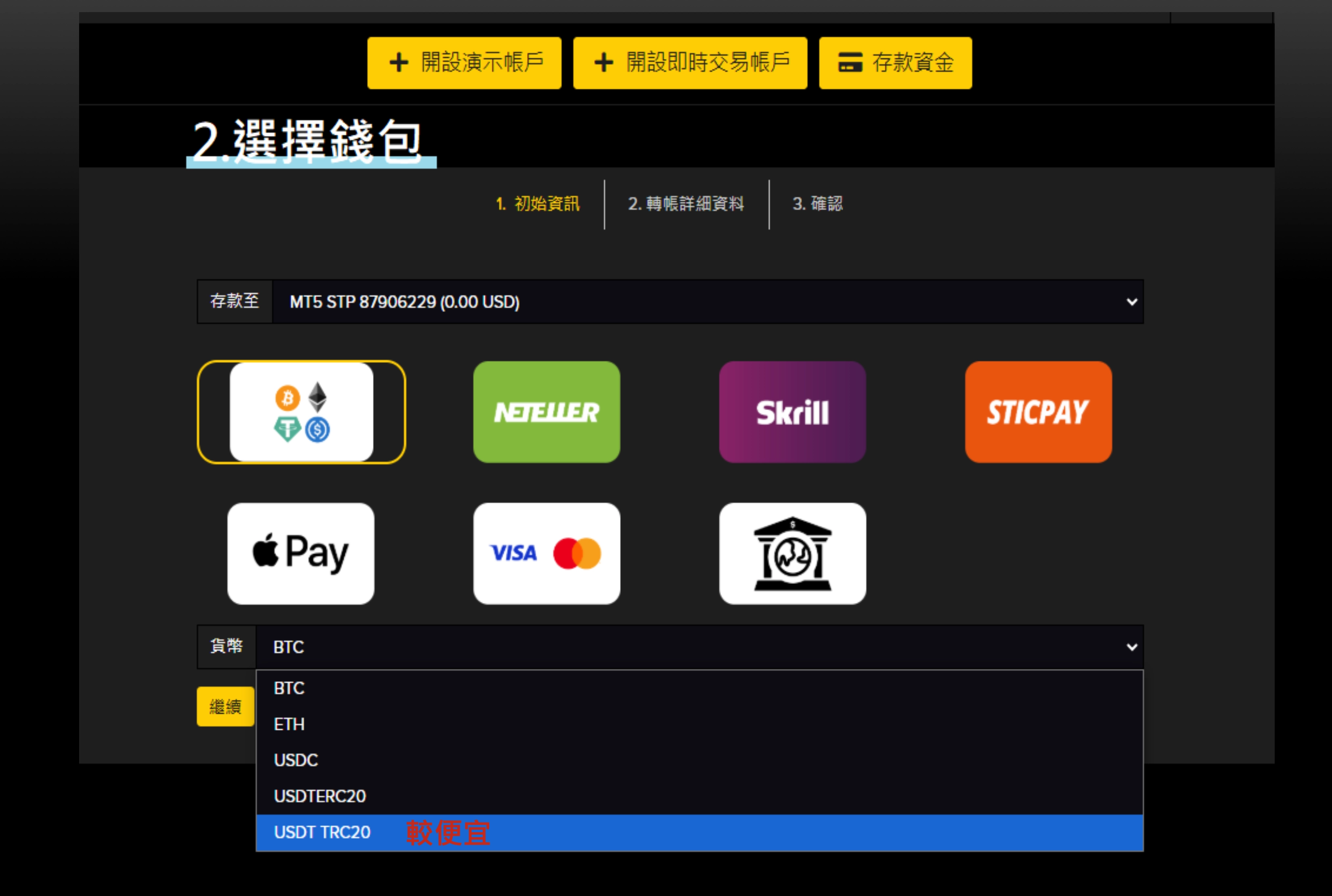Viewport: 1332px width, 896px height.
Task: Select USDTERC20 from the currency list
Action: pos(700,796)
